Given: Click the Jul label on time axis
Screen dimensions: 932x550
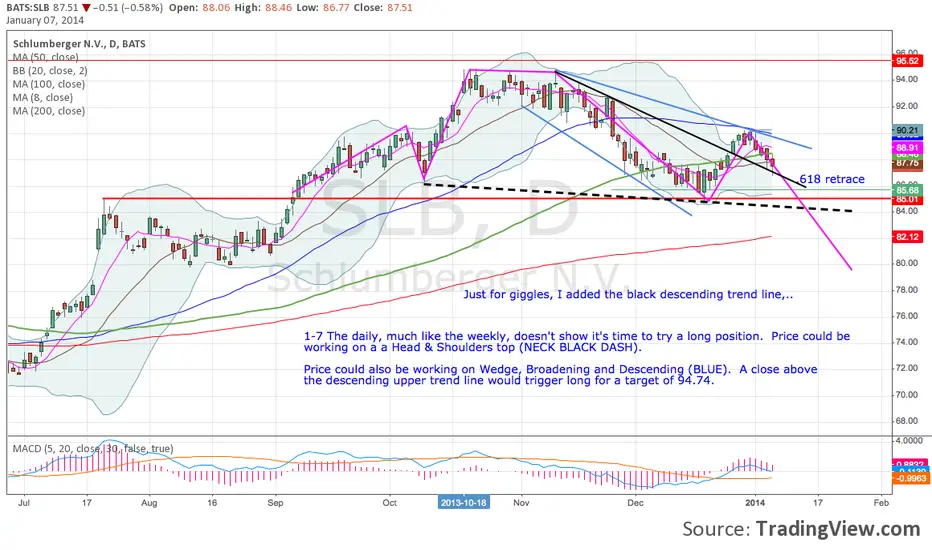Looking at the screenshot, I should click(24, 502).
